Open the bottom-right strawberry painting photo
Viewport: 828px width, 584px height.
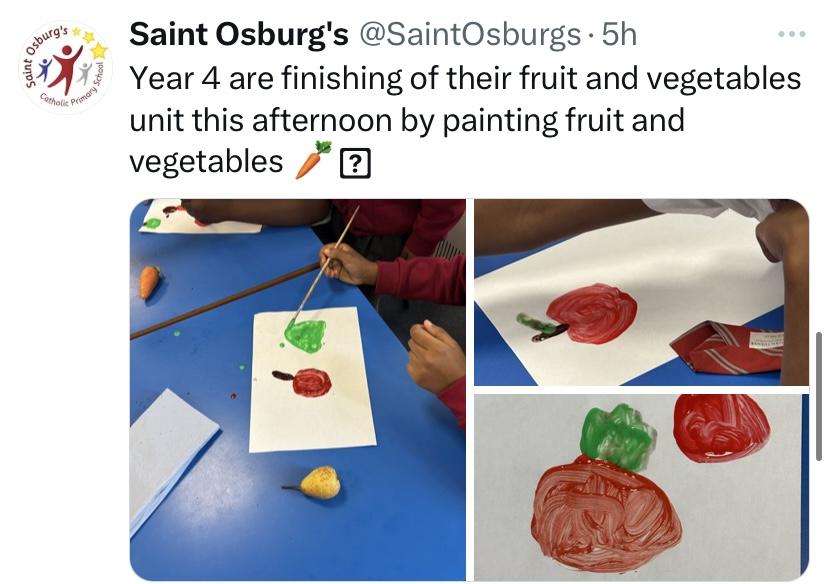tap(641, 487)
